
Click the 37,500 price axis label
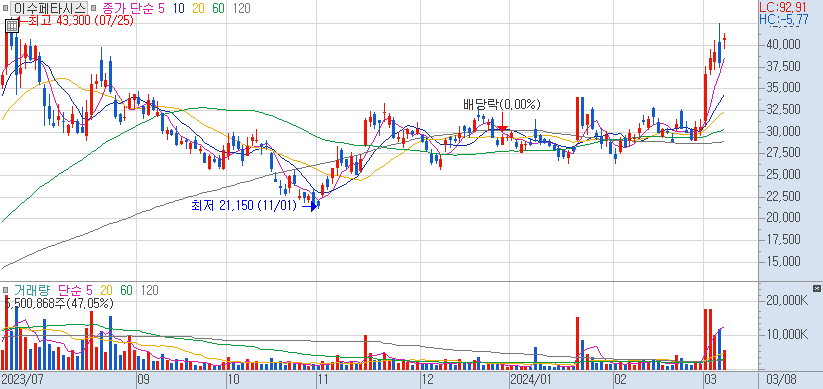pyautogui.click(x=783, y=66)
